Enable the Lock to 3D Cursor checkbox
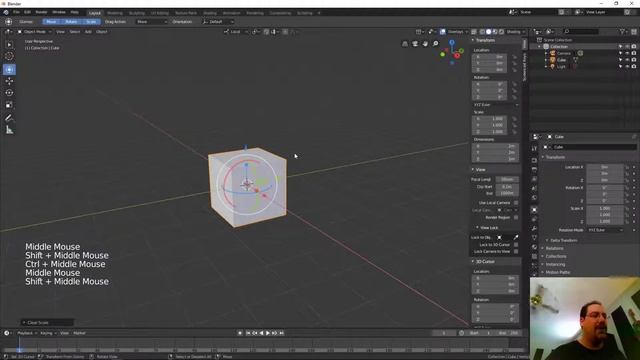Viewport: 640px width, 360px height. click(x=516, y=245)
